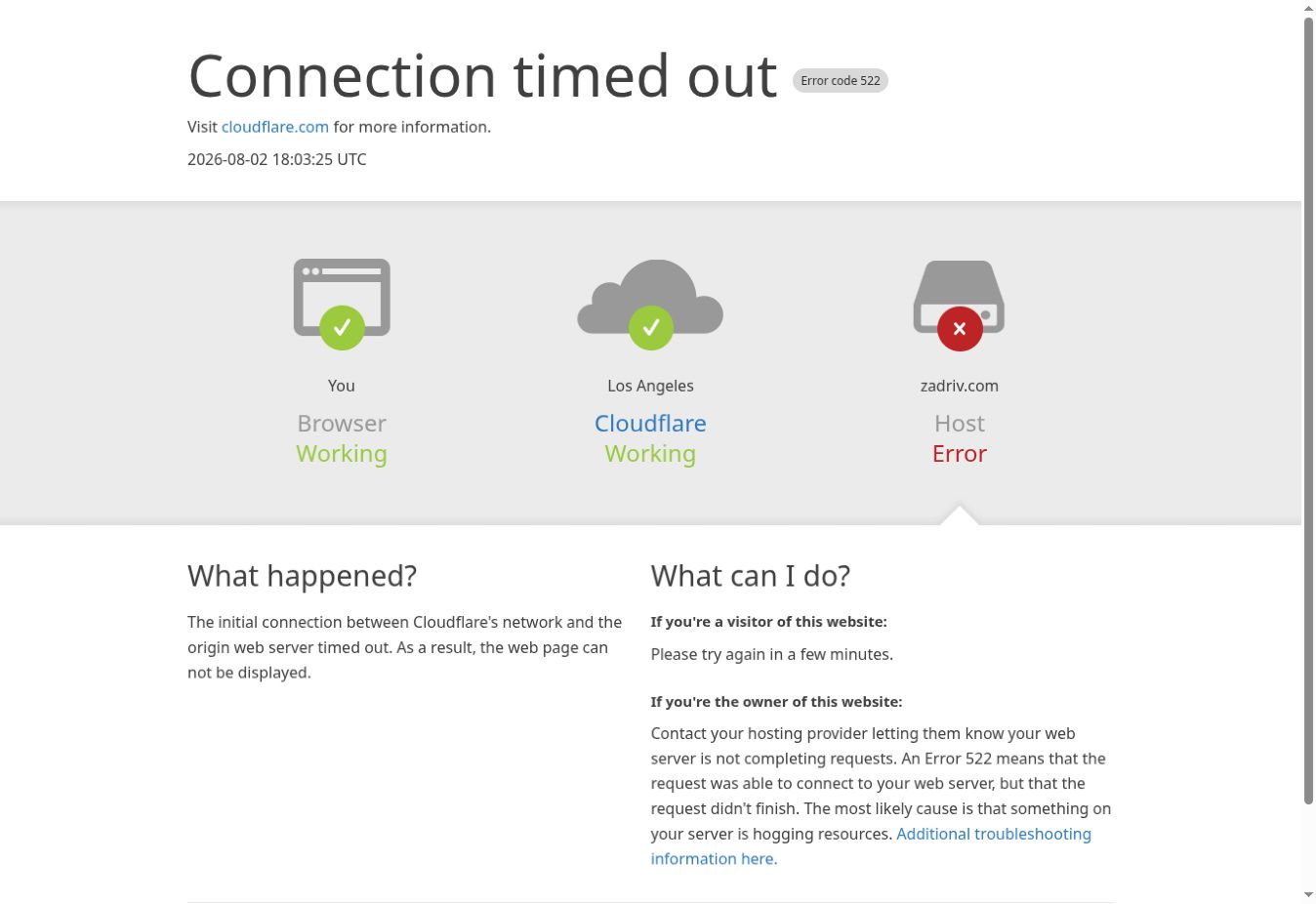Click the Working status under Browser
This screenshot has width=1316, height=904.
(x=342, y=453)
